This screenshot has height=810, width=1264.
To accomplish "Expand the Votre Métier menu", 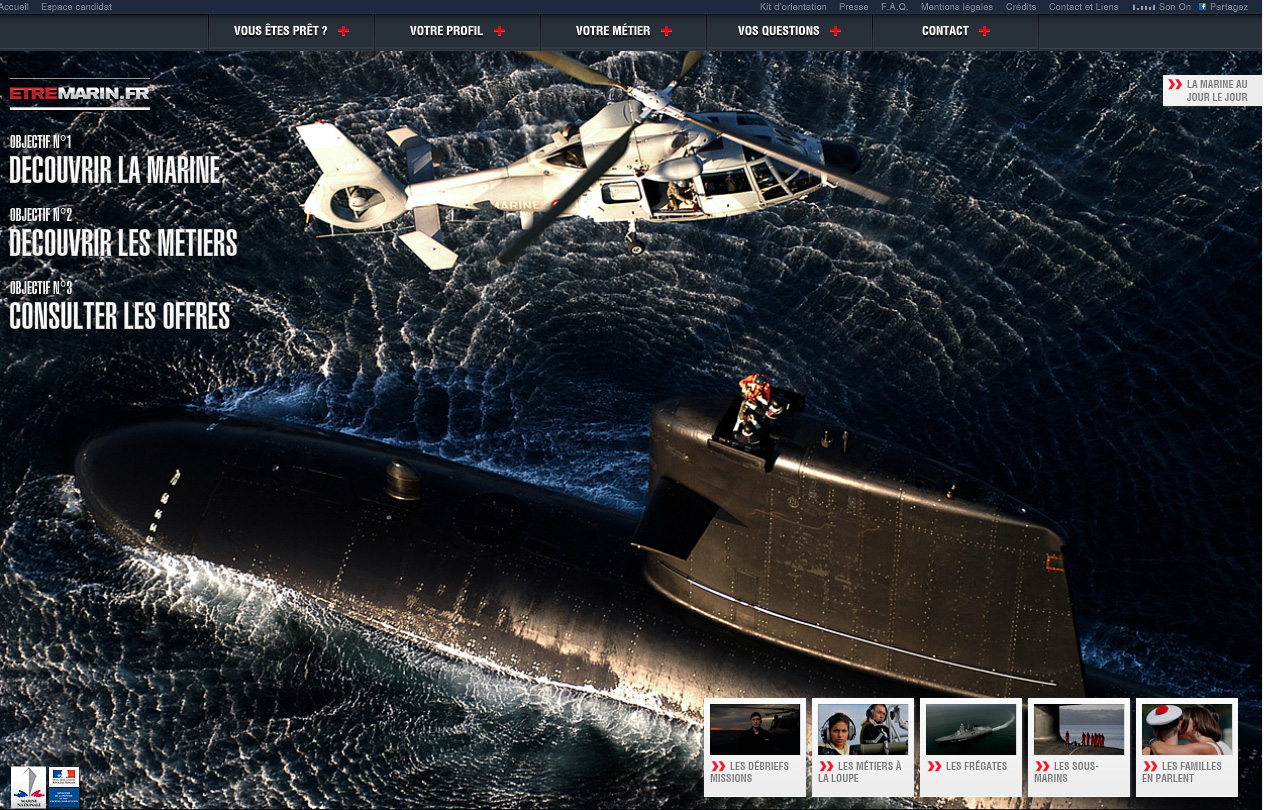I will click(613, 31).
